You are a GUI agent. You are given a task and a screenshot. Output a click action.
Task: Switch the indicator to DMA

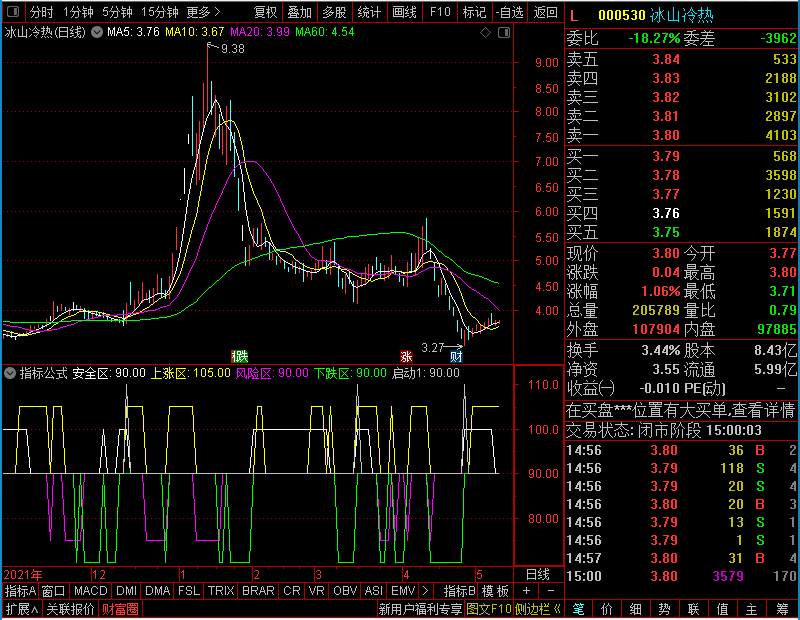point(157,591)
